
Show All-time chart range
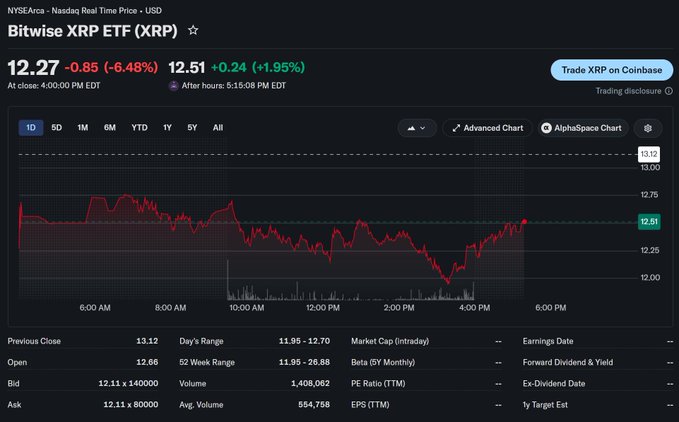(x=218, y=128)
